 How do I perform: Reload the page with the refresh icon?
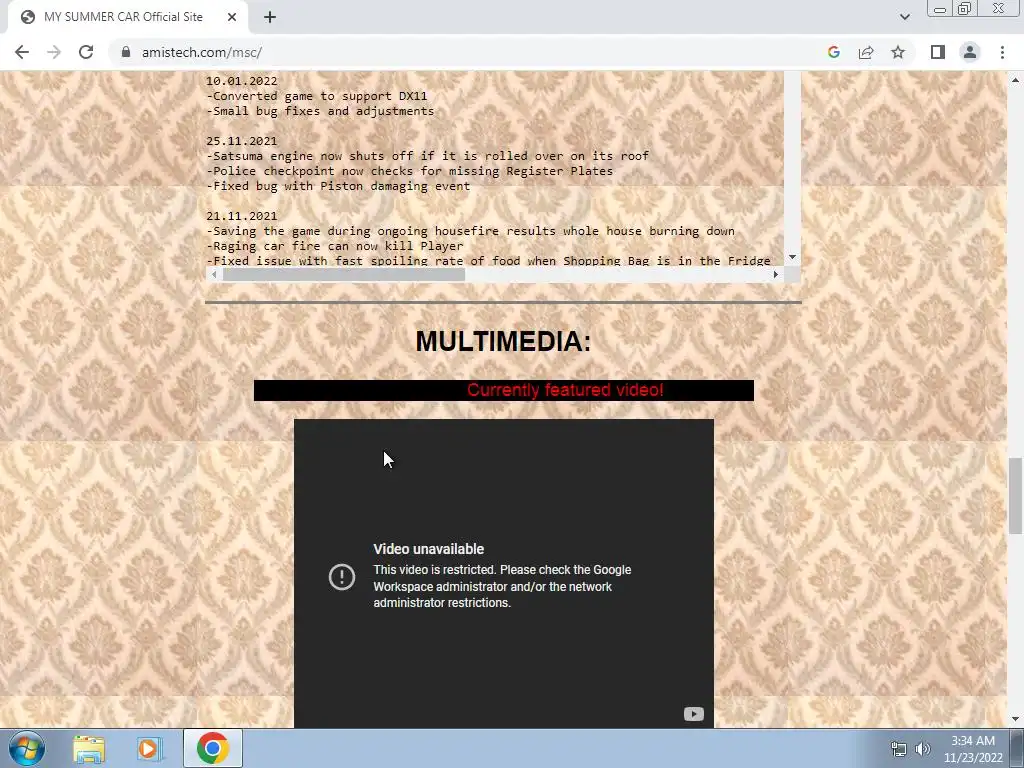[x=86, y=52]
